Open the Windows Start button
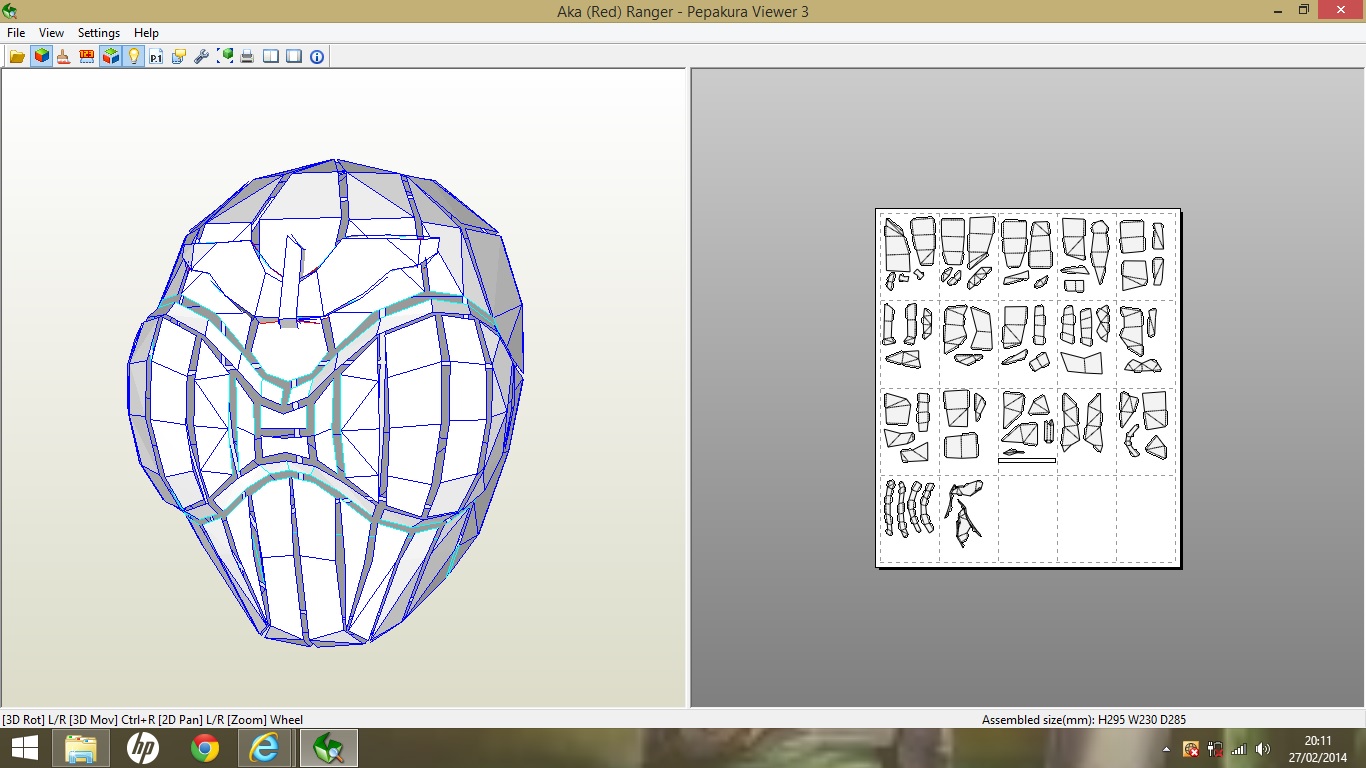The image size is (1366, 768). [x=25, y=748]
